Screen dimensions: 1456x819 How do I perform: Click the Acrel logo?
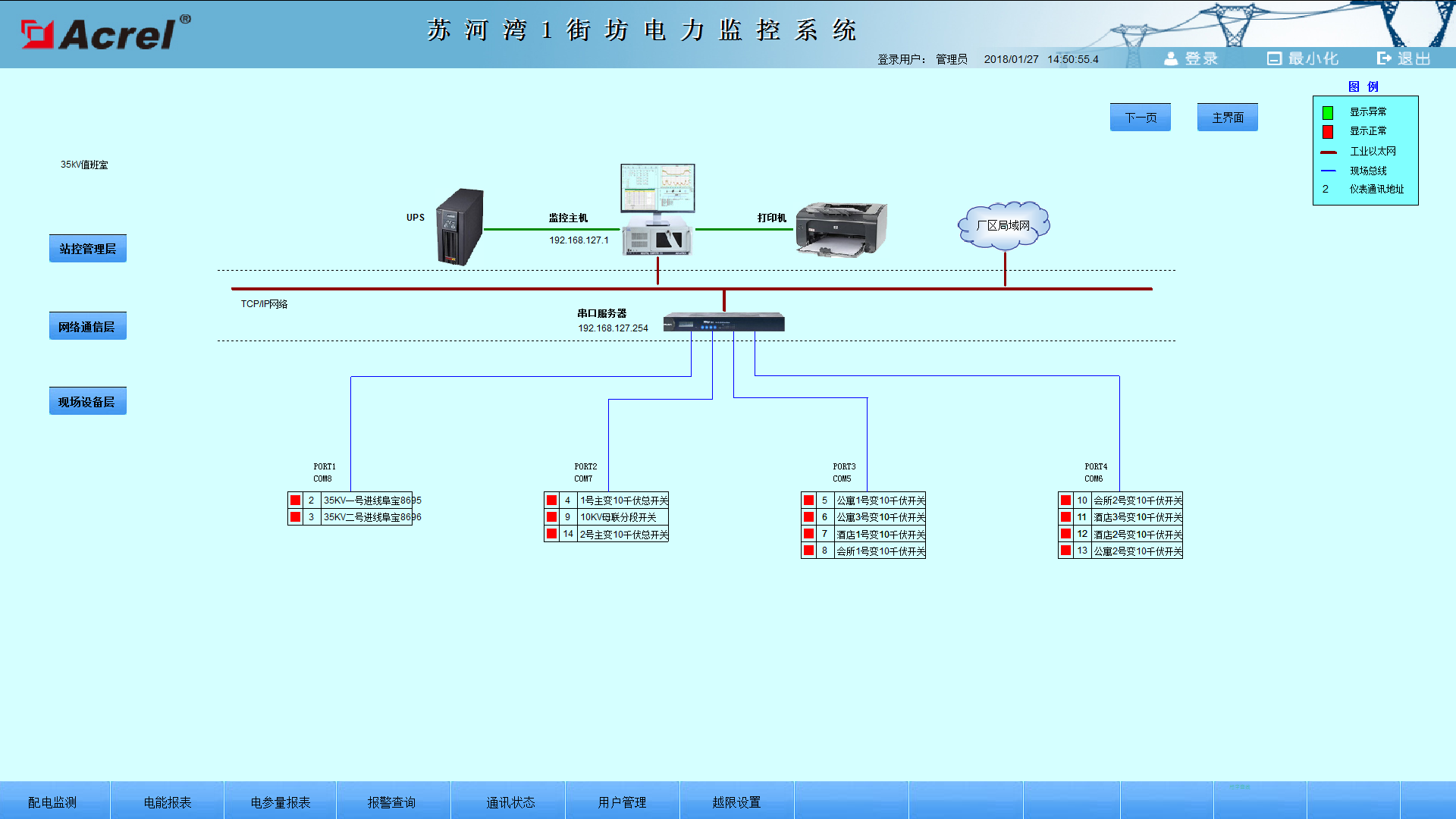[x=105, y=33]
